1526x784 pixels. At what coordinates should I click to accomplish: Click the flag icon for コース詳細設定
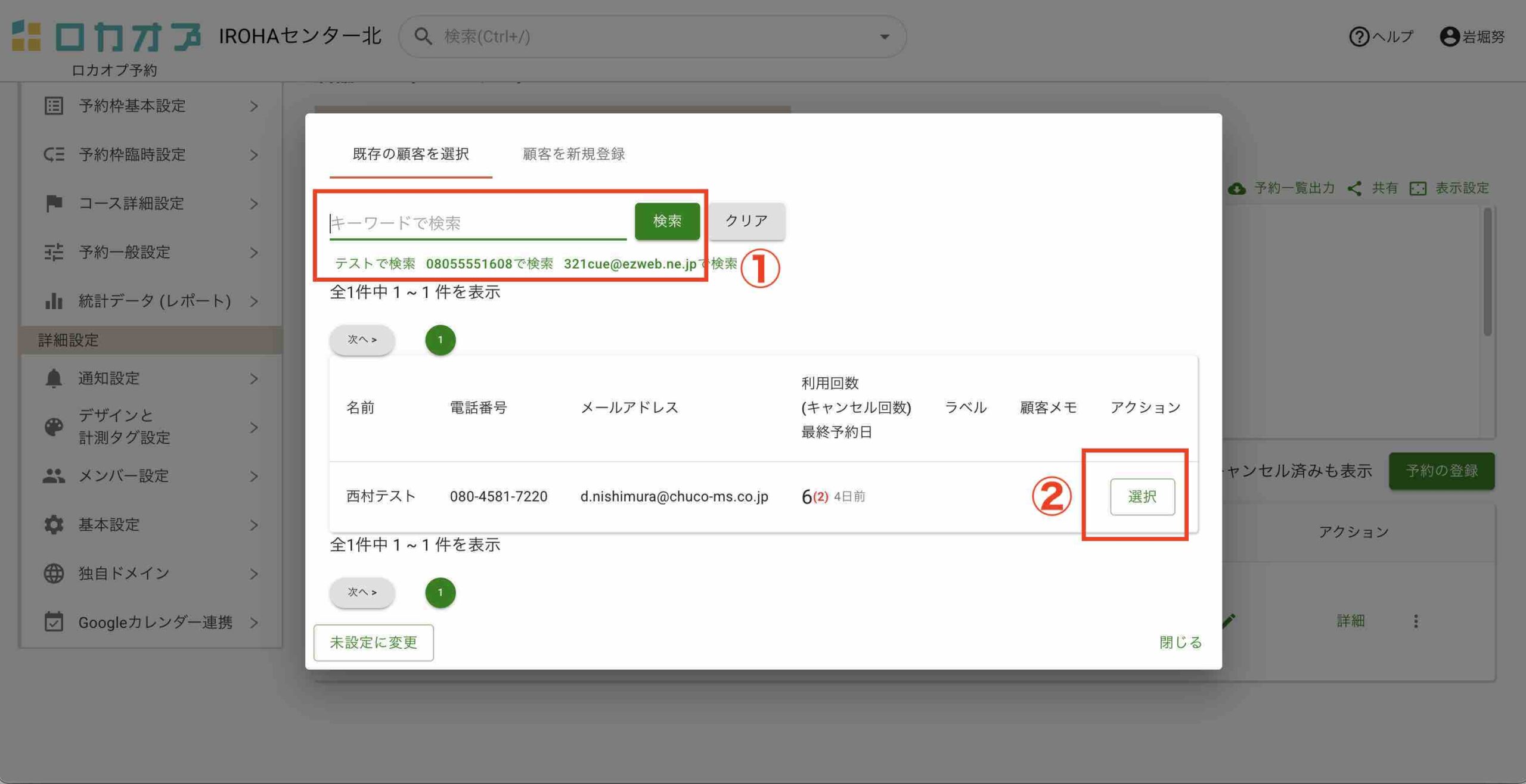[54, 203]
